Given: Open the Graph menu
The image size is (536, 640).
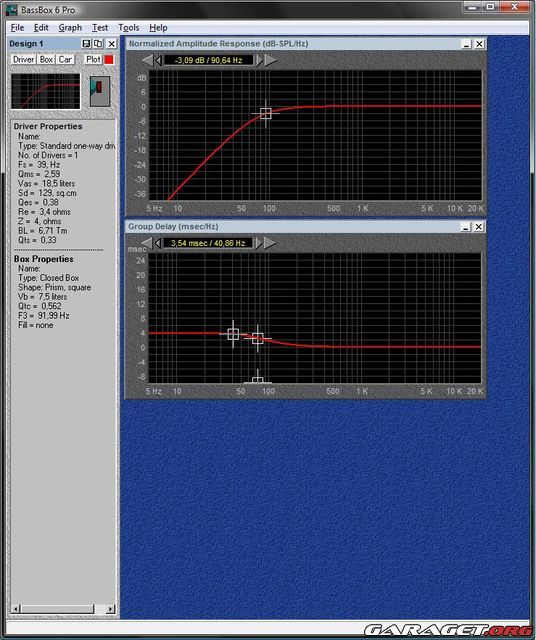Looking at the screenshot, I should coord(70,28).
